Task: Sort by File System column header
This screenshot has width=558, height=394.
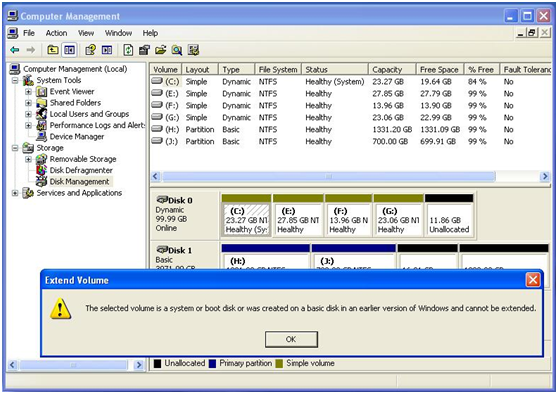Action: pos(278,69)
